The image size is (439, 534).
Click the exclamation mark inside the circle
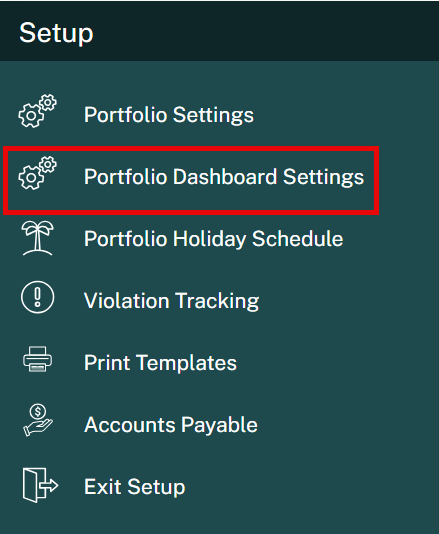coord(37,297)
